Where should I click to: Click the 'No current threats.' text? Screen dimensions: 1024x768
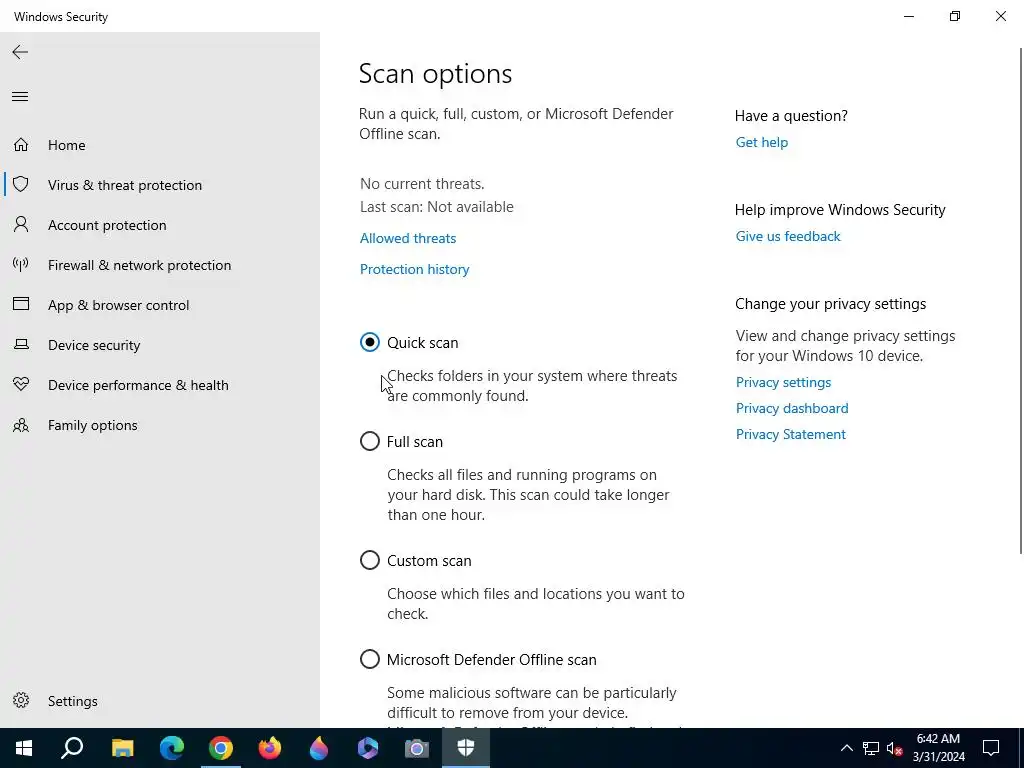point(423,184)
